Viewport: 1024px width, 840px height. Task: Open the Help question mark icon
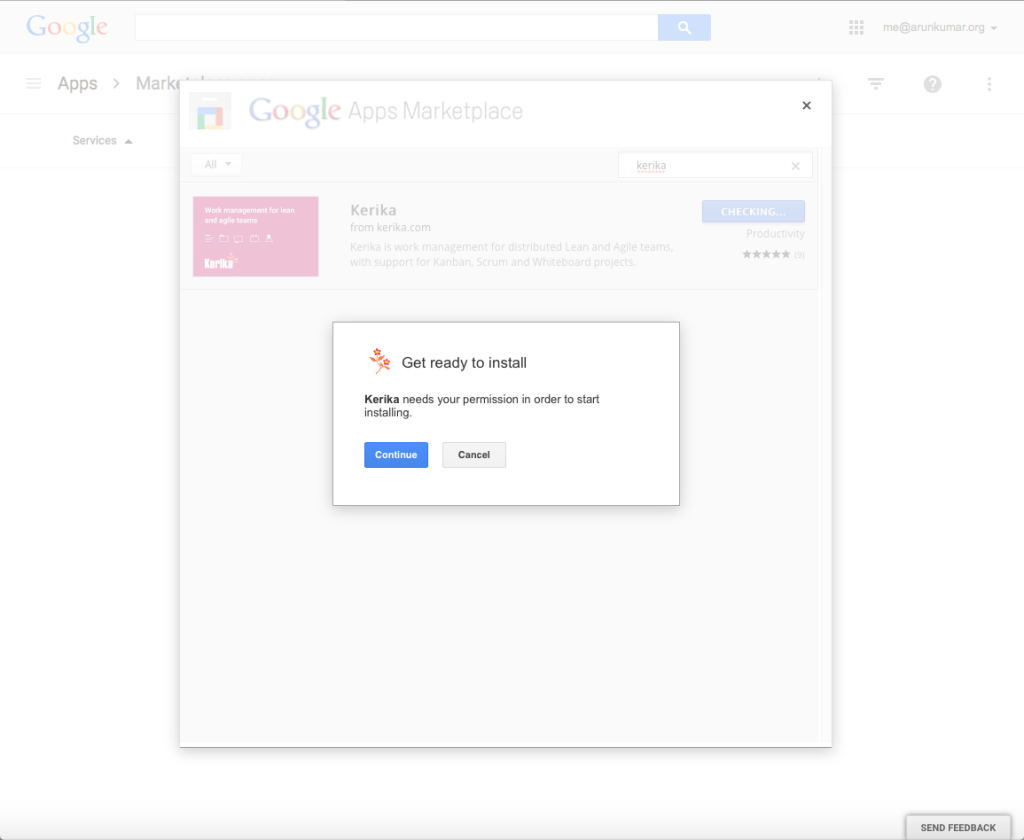click(933, 84)
